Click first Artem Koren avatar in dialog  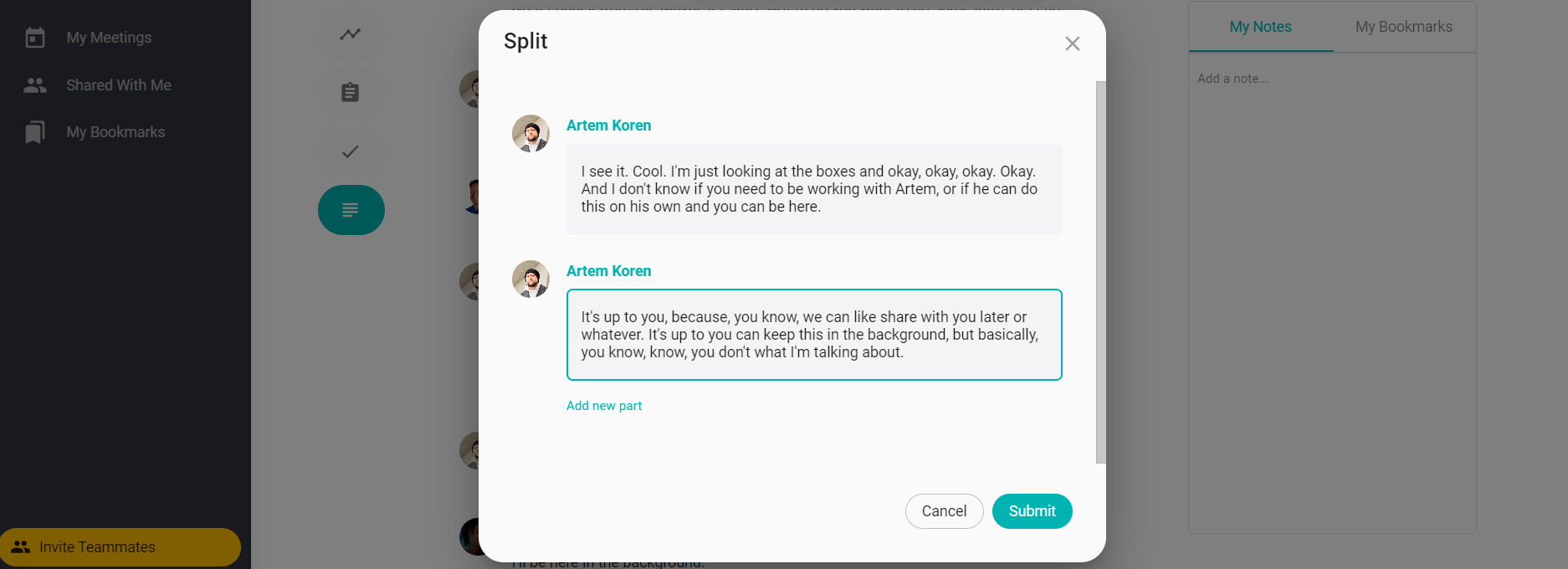pyautogui.click(x=530, y=134)
